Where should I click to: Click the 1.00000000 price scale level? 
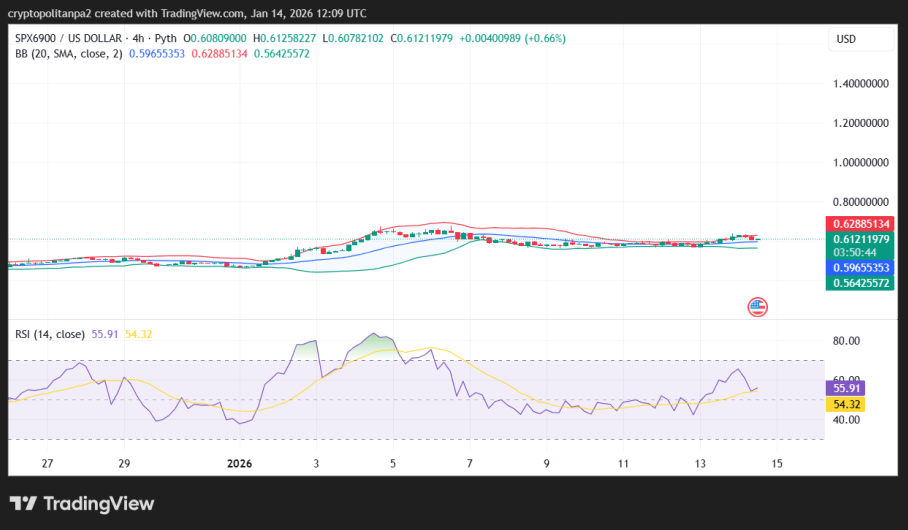tap(861, 163)
